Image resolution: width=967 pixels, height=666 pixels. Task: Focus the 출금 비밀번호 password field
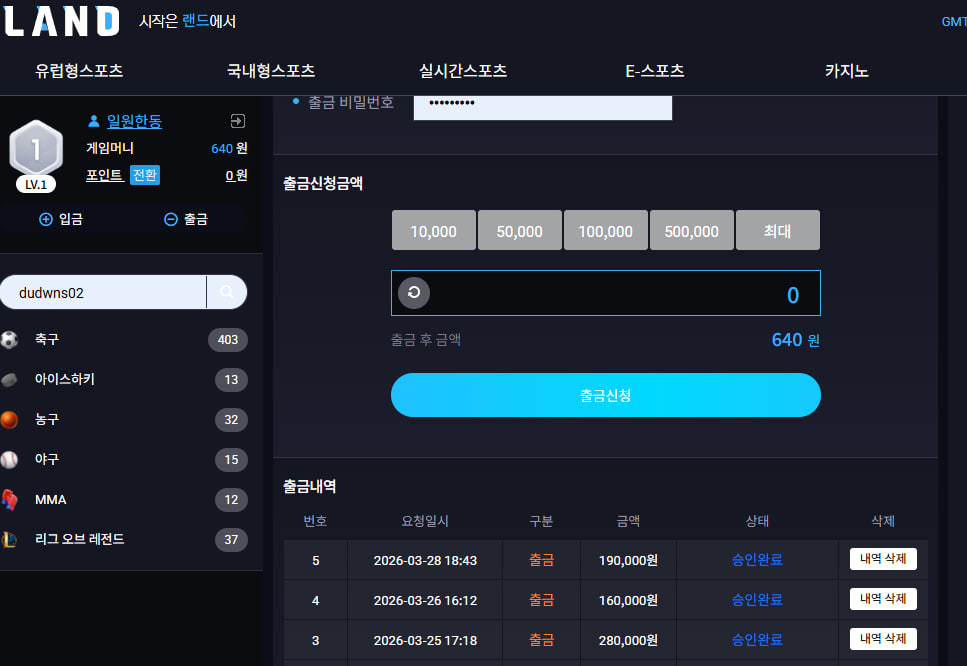coord(542,104)
